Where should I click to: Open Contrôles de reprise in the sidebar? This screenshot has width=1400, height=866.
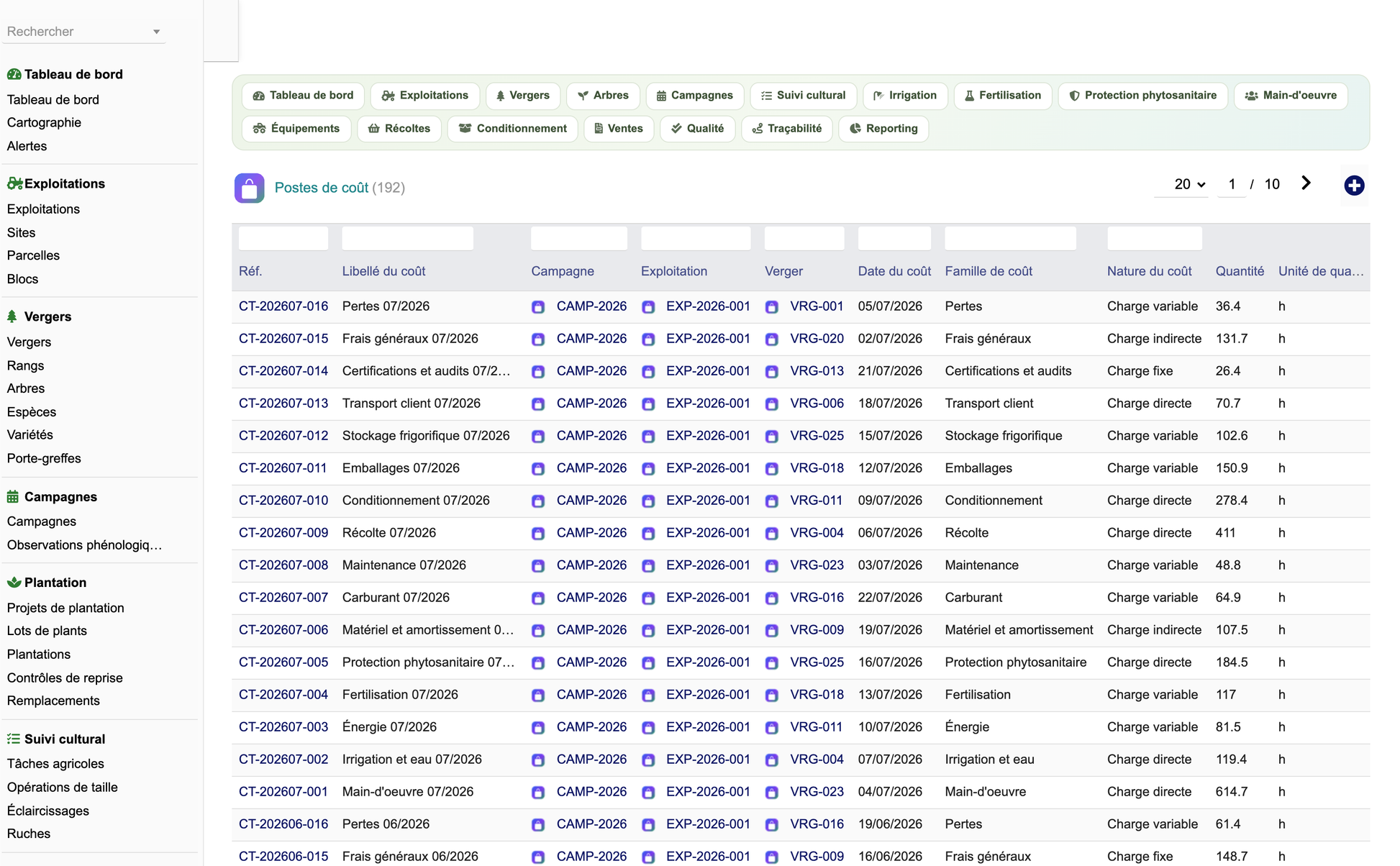65,678
